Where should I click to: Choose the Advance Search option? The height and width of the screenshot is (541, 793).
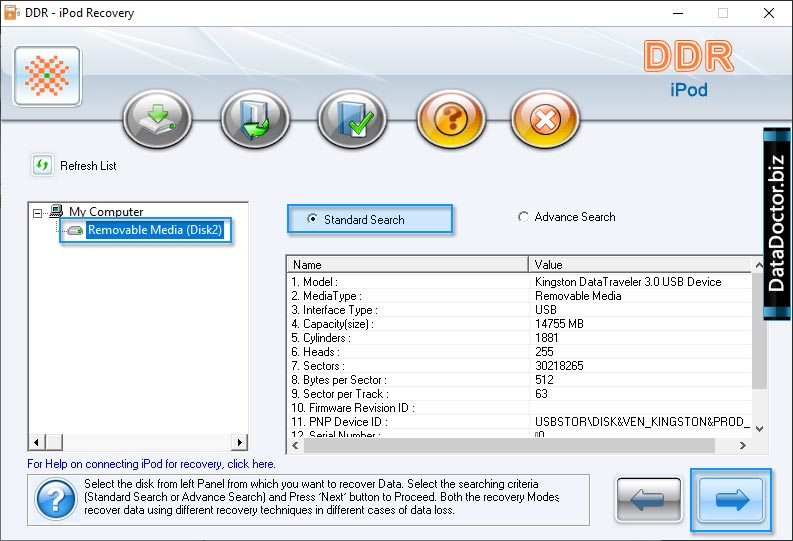pos(567,217)
